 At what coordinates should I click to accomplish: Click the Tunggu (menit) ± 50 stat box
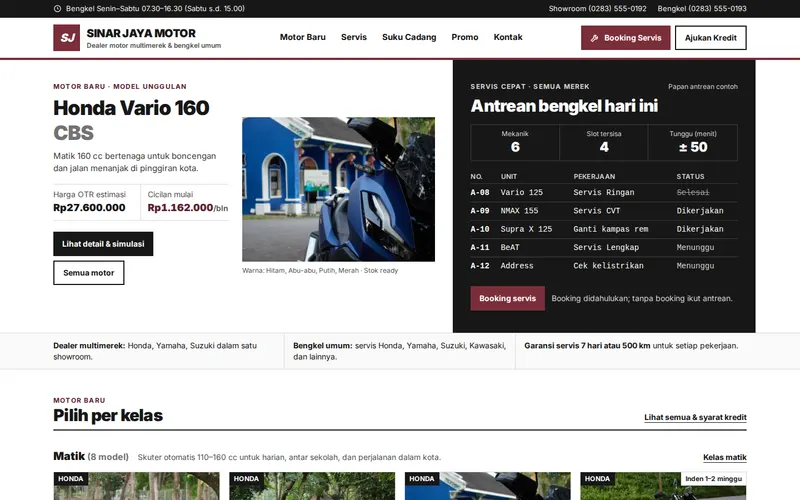coord(693,142)
